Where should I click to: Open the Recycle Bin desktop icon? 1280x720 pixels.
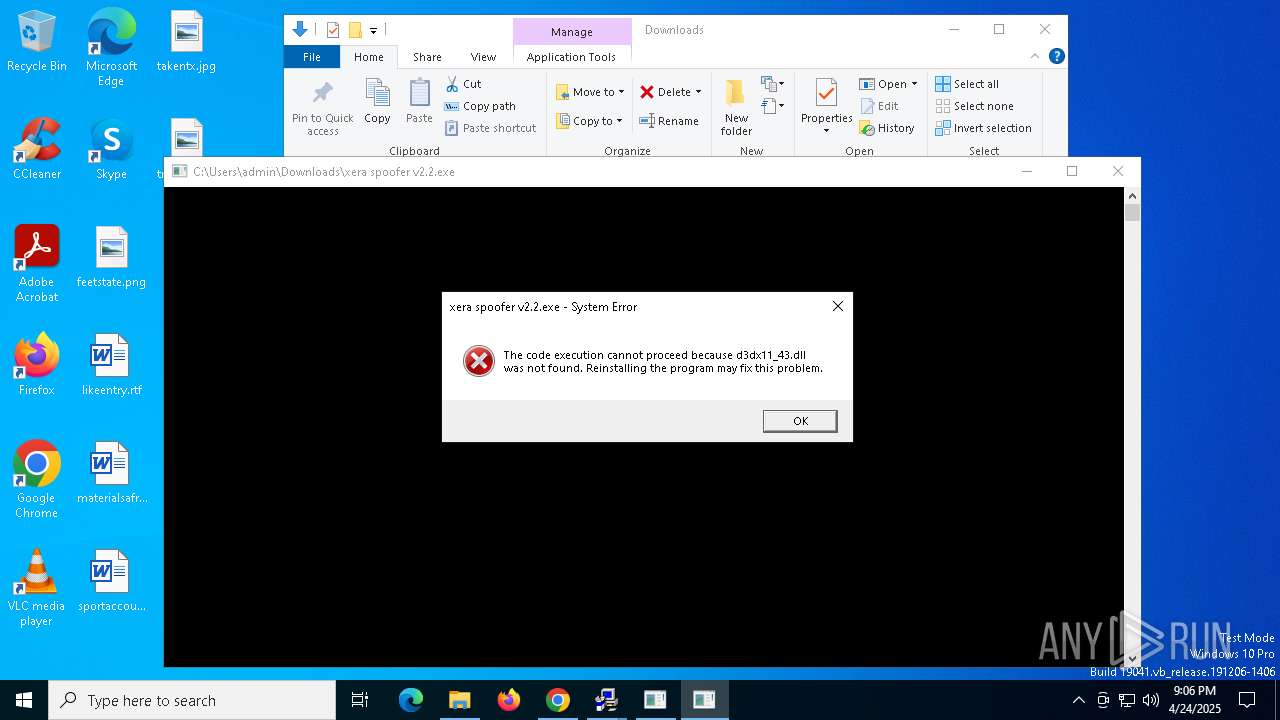click(37, 42)
